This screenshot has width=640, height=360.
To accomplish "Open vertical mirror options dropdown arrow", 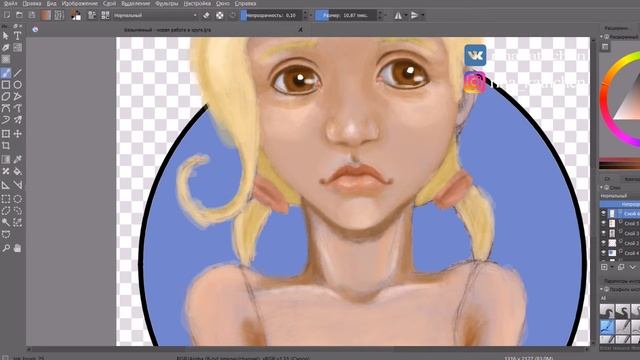I will [x=422, y=16].
